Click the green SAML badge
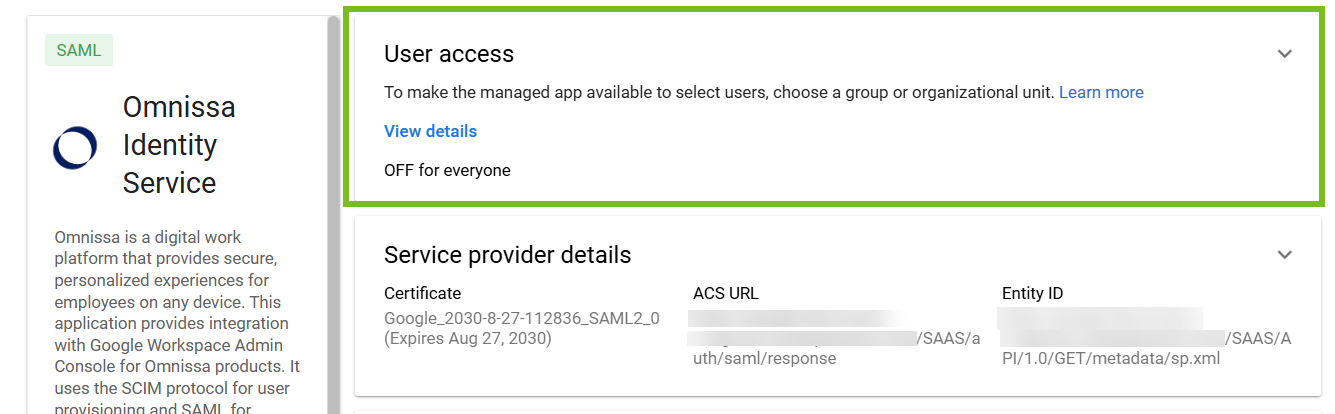Image resolution: width=1335 pixels, height=414 pixels. click(x=79, y=50)
